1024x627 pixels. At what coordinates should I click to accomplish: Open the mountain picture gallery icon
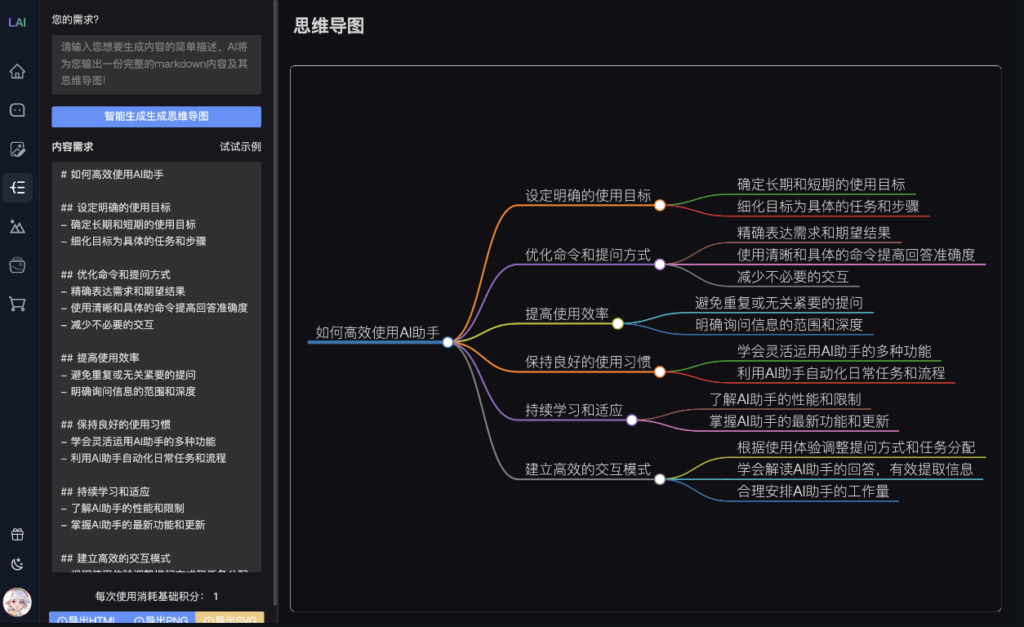coord(17,226)
